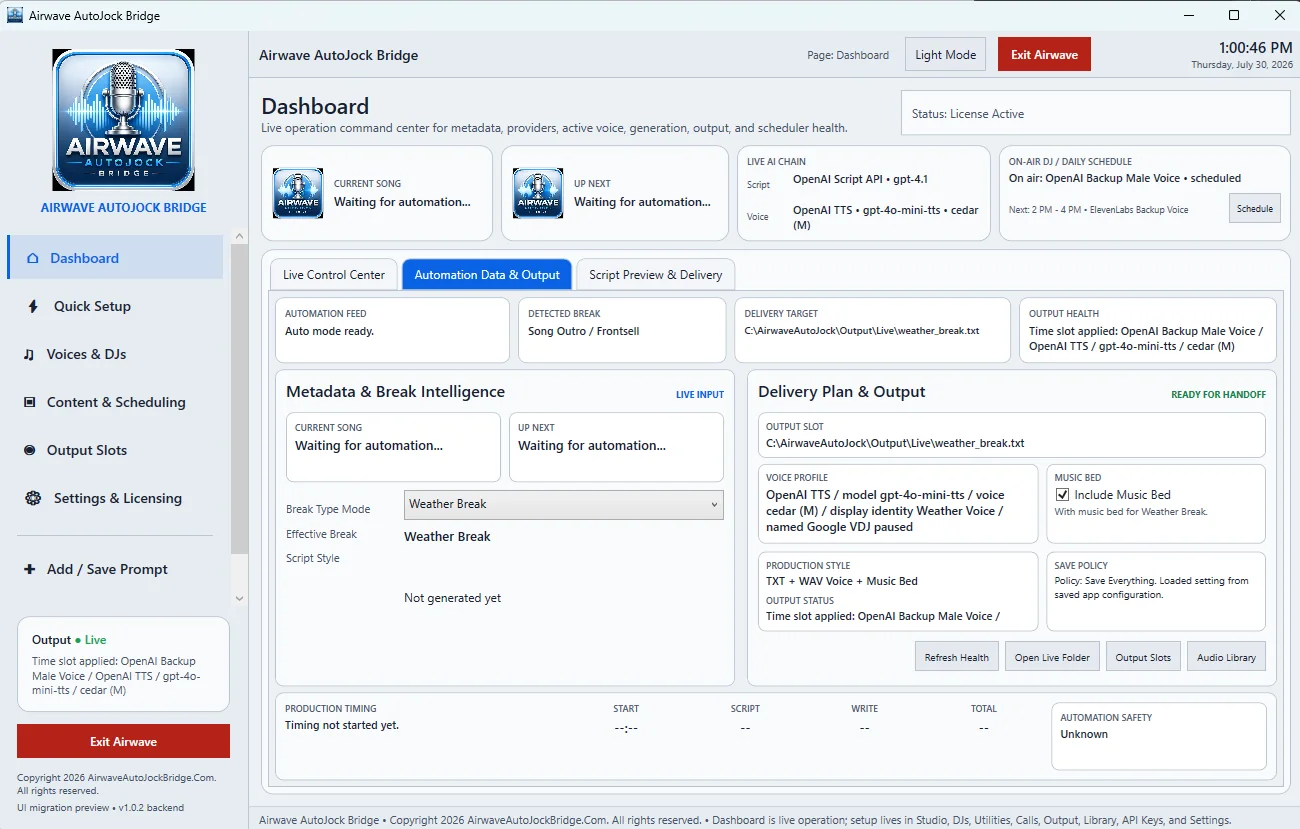The height and width of the screenshot is (829, 1300).
Task: Open Settings & Licensing gear icon
Action: click(x=33, y=498)
